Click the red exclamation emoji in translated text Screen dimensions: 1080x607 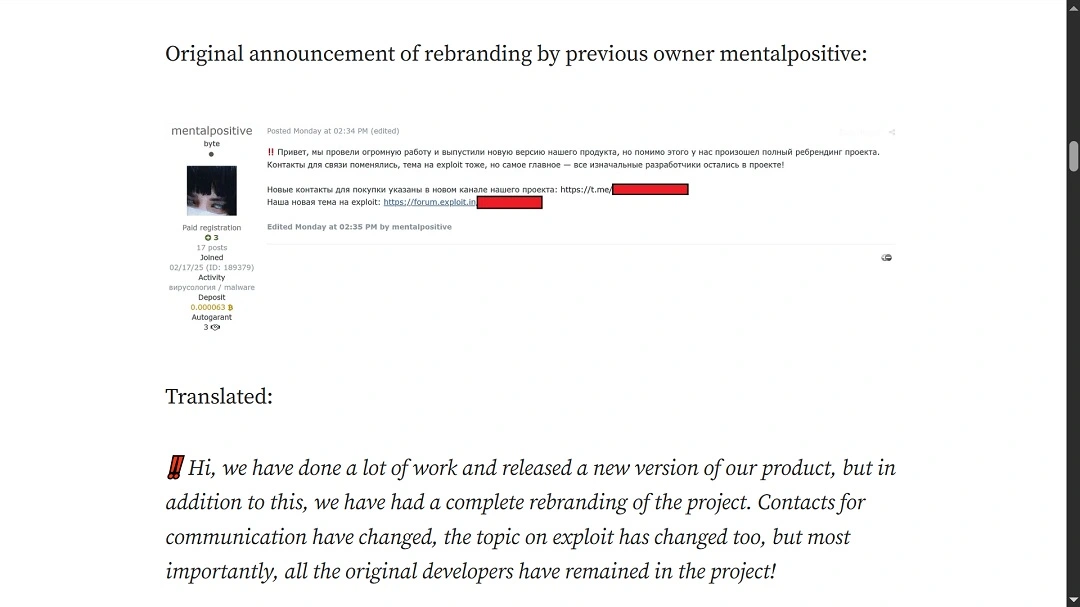pos(175,467)
